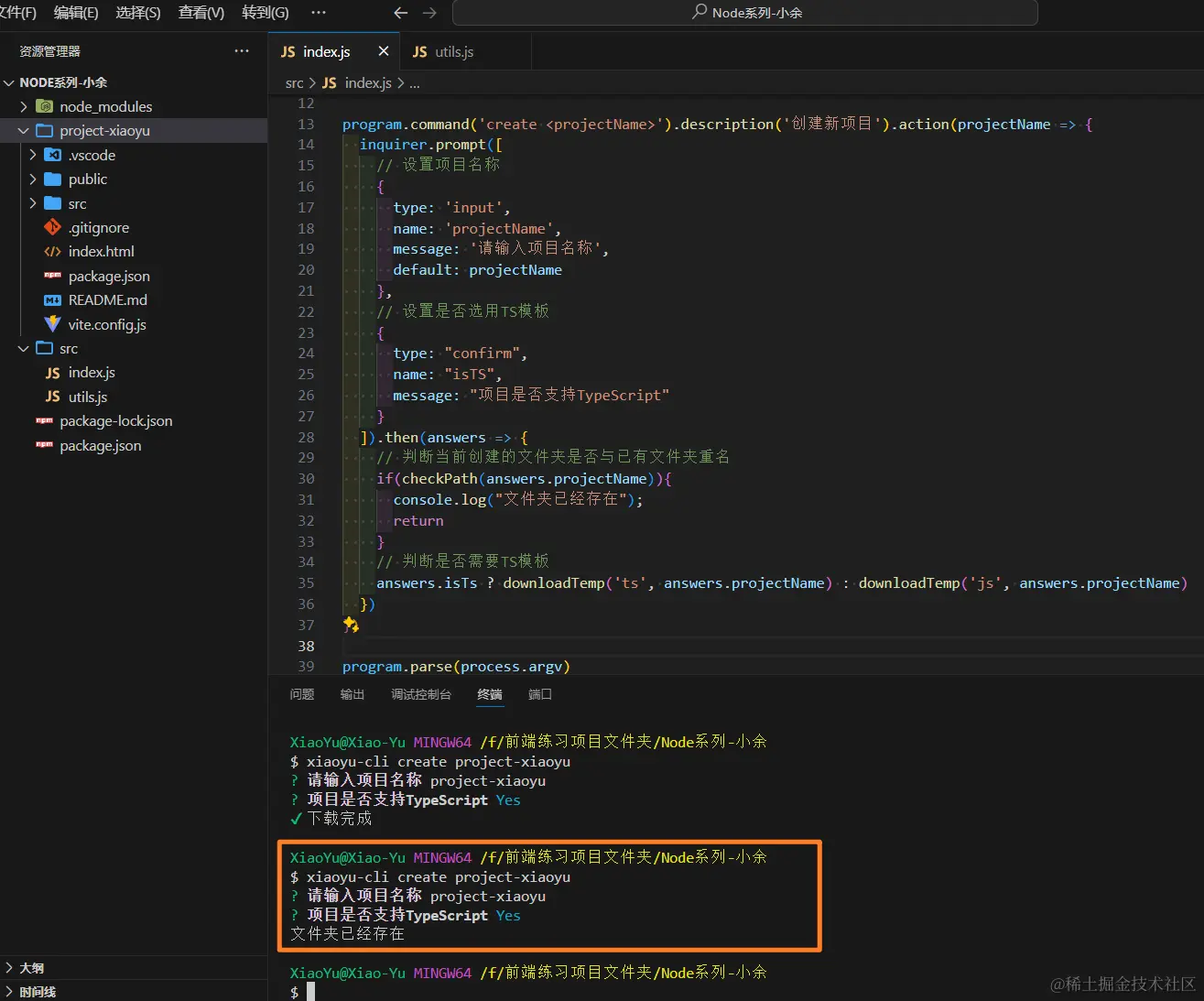The image size is (1204, 1001).
Task: Select the 终端 terminal panel tab
Action: coord(490,694)
